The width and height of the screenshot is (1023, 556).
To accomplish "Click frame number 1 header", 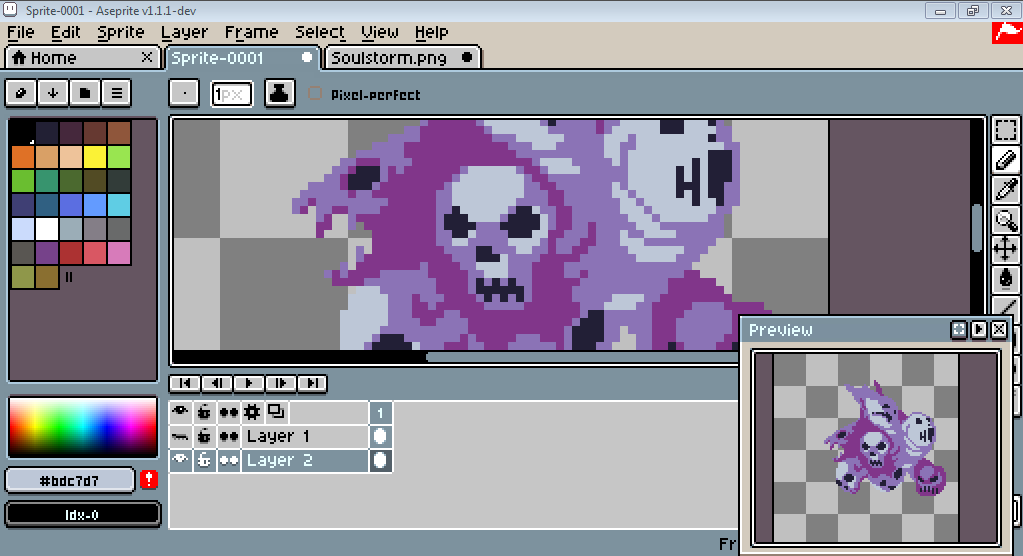I will coord(380,412).
